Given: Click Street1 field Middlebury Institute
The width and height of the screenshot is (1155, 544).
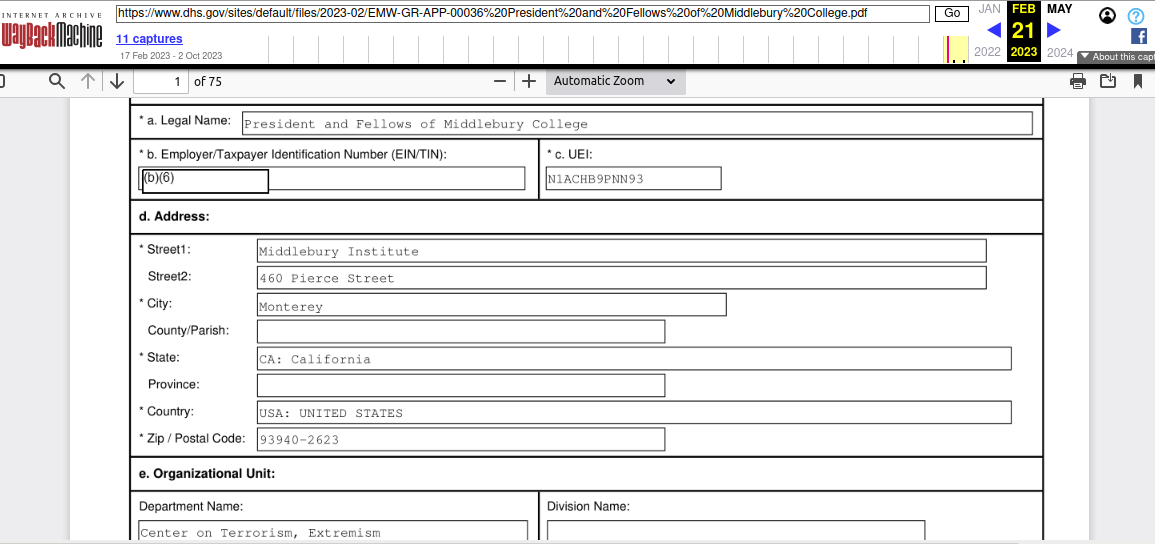Looking at the screenshot, I should pyautogui.click(x=622, y=251).
